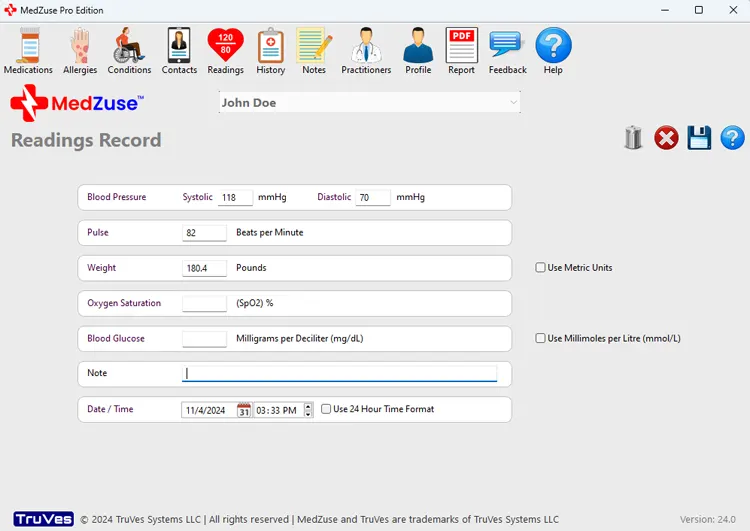Generate a PDF Report

tap(461, 50)
